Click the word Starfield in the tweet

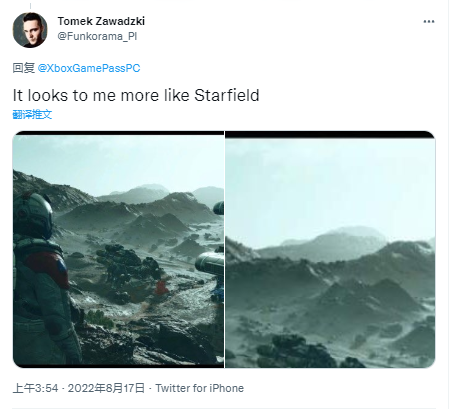point(227,95)
